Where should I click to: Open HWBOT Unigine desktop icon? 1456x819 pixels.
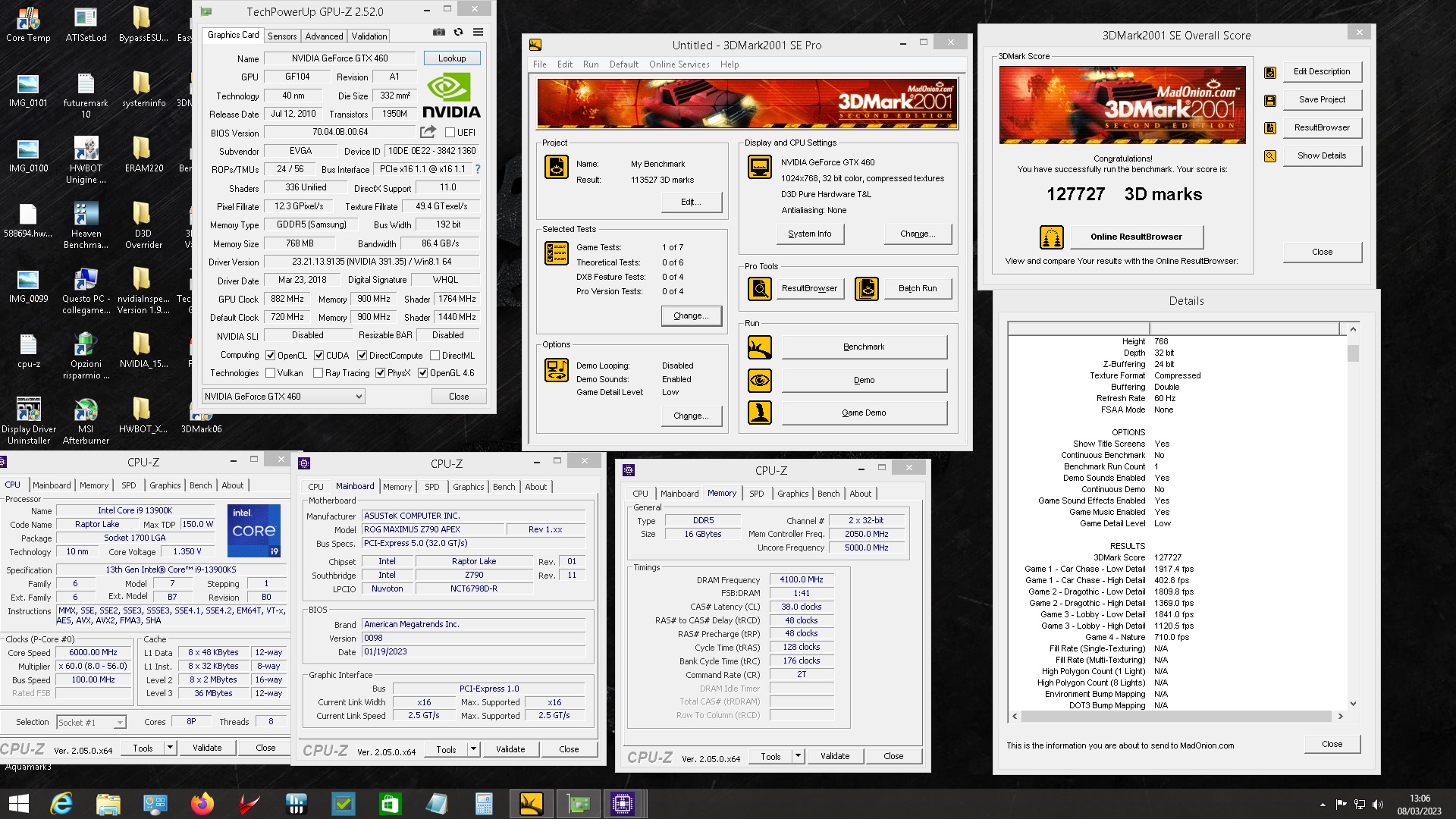pos(86,160)
